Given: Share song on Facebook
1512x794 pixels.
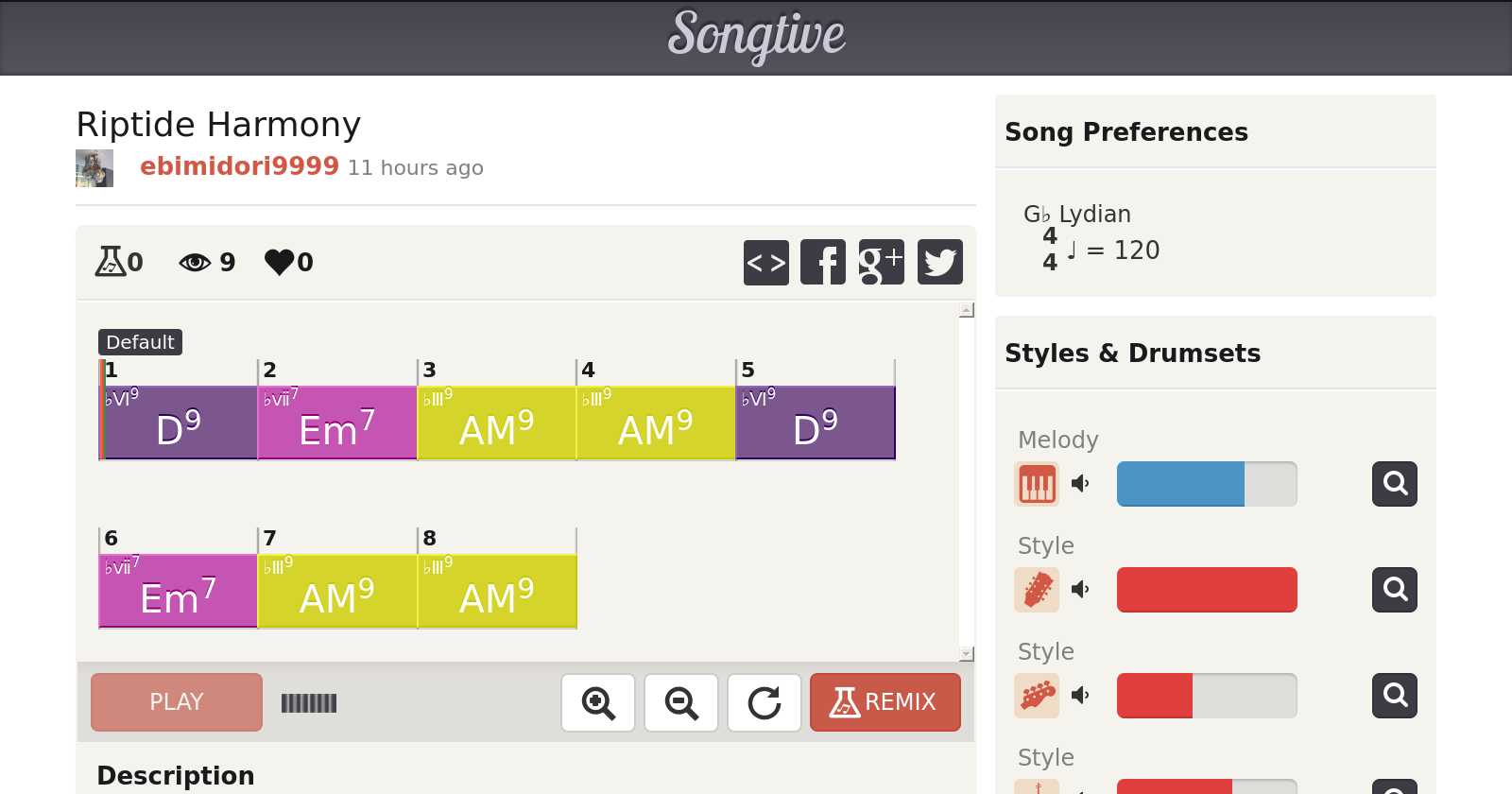Looking at the screenshot, I should [x=823, y=262].
